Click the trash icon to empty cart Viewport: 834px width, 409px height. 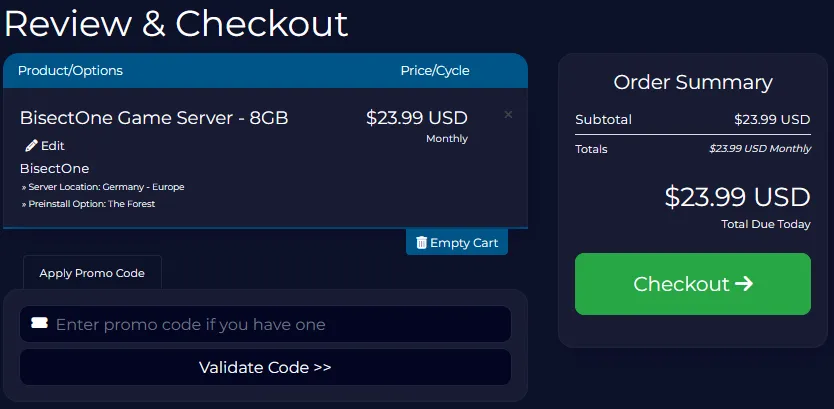tap(421, 243)
